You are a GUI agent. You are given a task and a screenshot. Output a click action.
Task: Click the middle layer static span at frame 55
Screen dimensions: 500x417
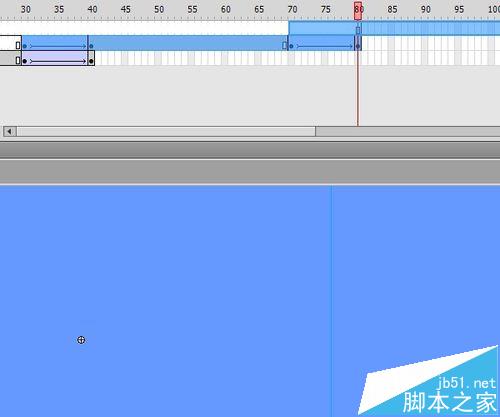(x=191, y=43)
